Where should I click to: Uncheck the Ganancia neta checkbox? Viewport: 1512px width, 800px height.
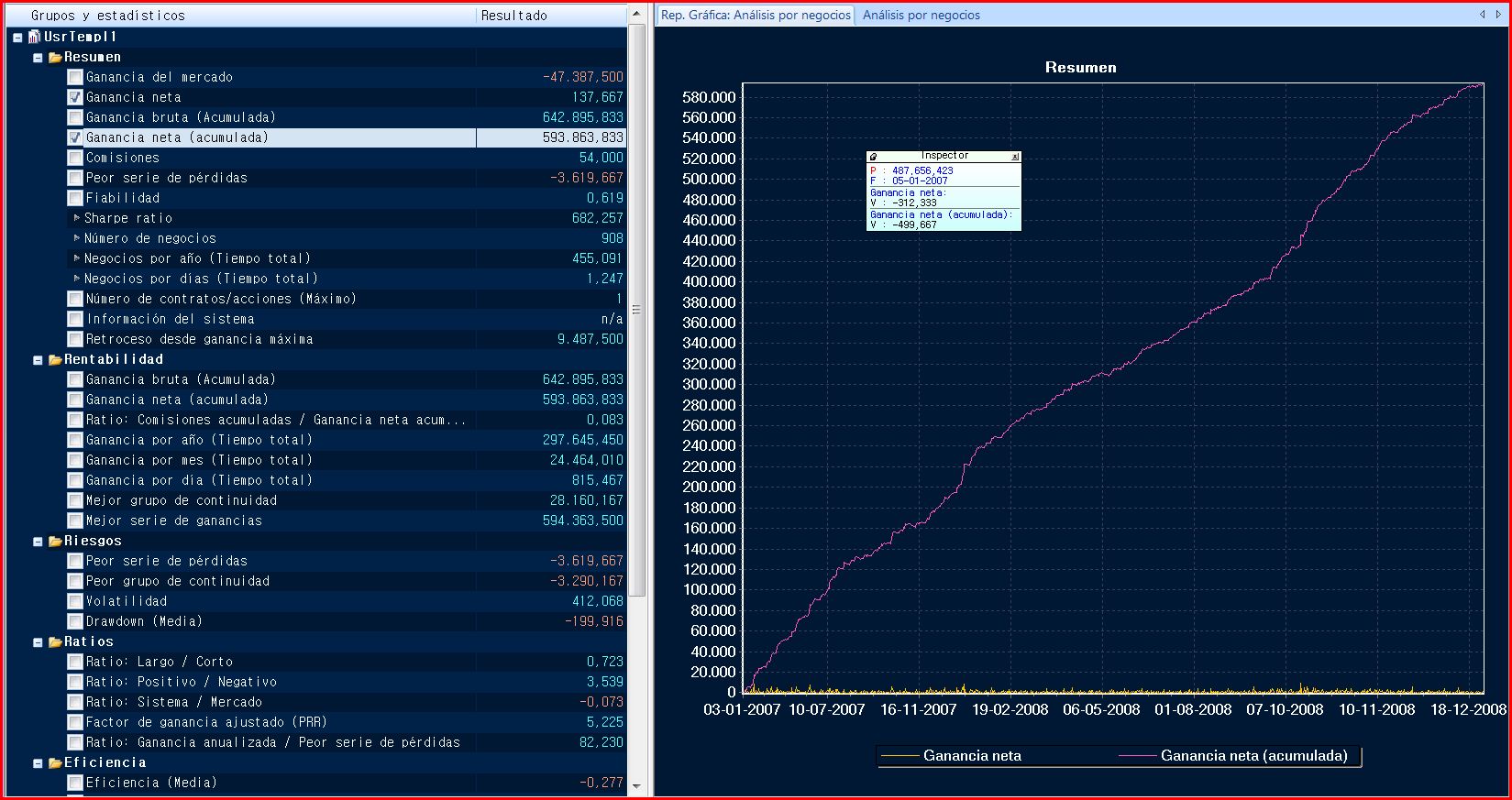coord(75,97)
